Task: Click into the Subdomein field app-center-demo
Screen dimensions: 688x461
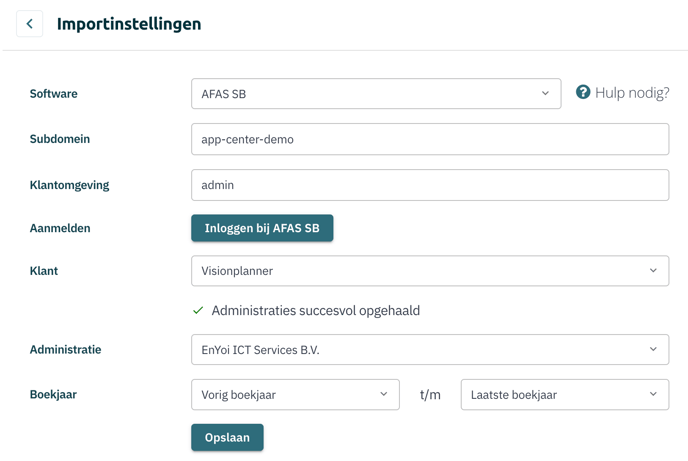Action: 430,139
